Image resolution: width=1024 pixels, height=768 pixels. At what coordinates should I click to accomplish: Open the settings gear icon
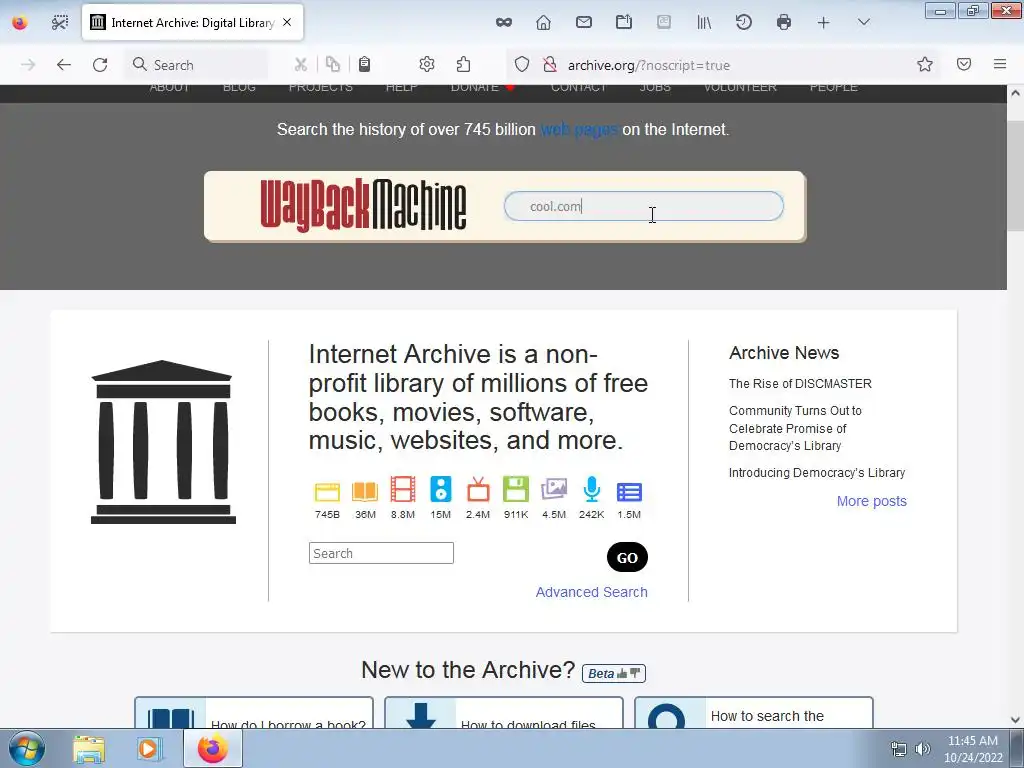pyautogui.click(x=427, y=64)
